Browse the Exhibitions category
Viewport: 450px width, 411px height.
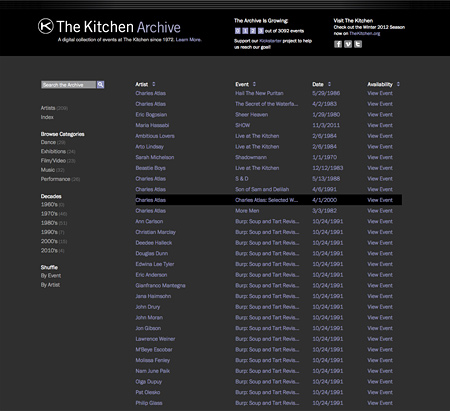[53, 151]
